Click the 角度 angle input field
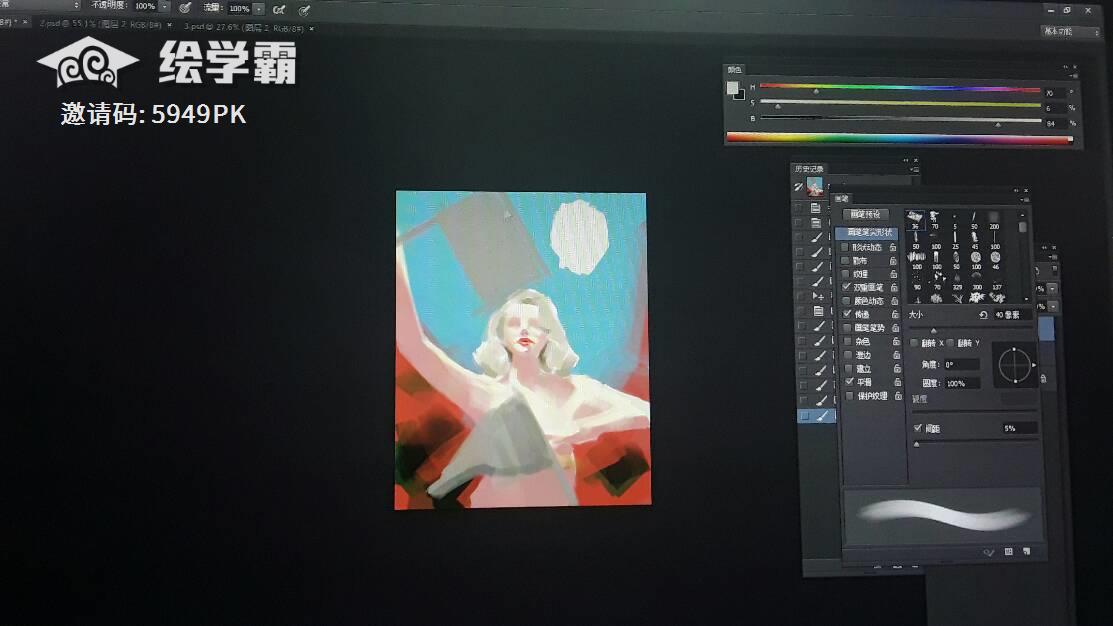Screen dimensions: 1113x626 point(962,365)
